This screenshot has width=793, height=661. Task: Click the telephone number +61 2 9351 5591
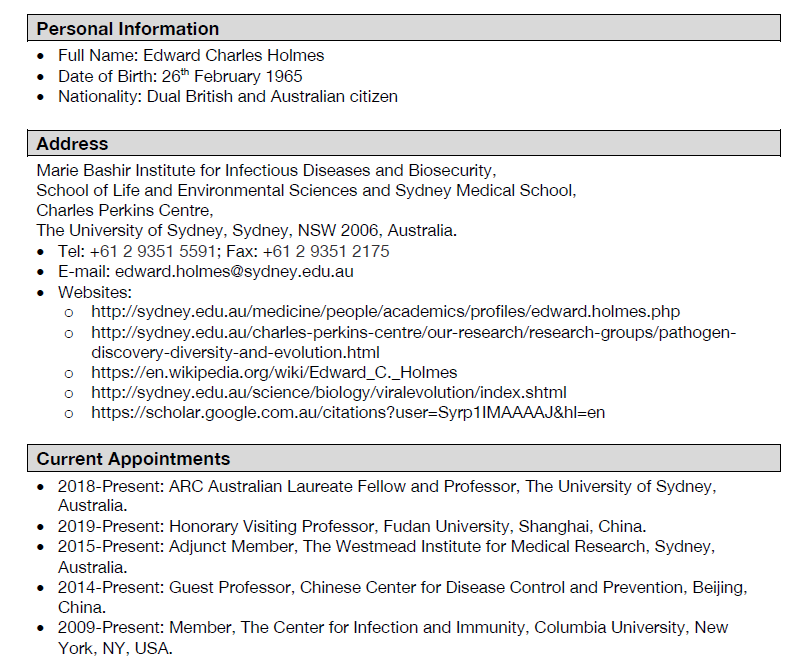point(151,251)
